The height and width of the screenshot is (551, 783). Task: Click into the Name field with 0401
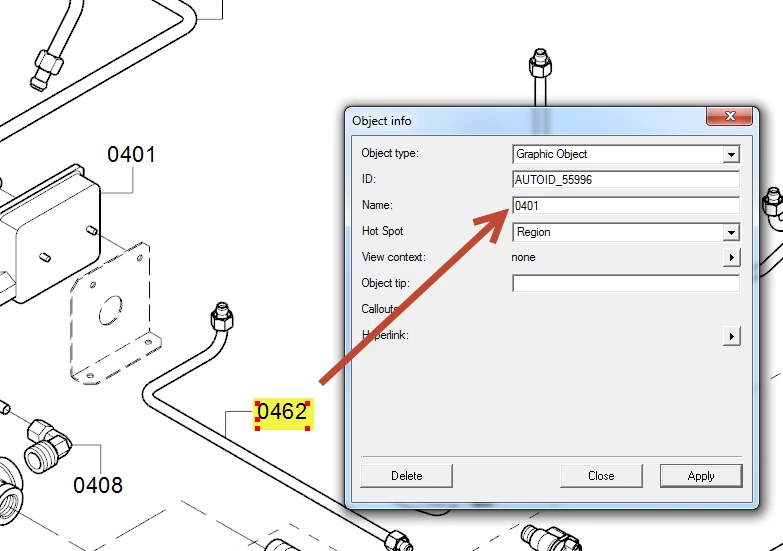coord(626,206)
